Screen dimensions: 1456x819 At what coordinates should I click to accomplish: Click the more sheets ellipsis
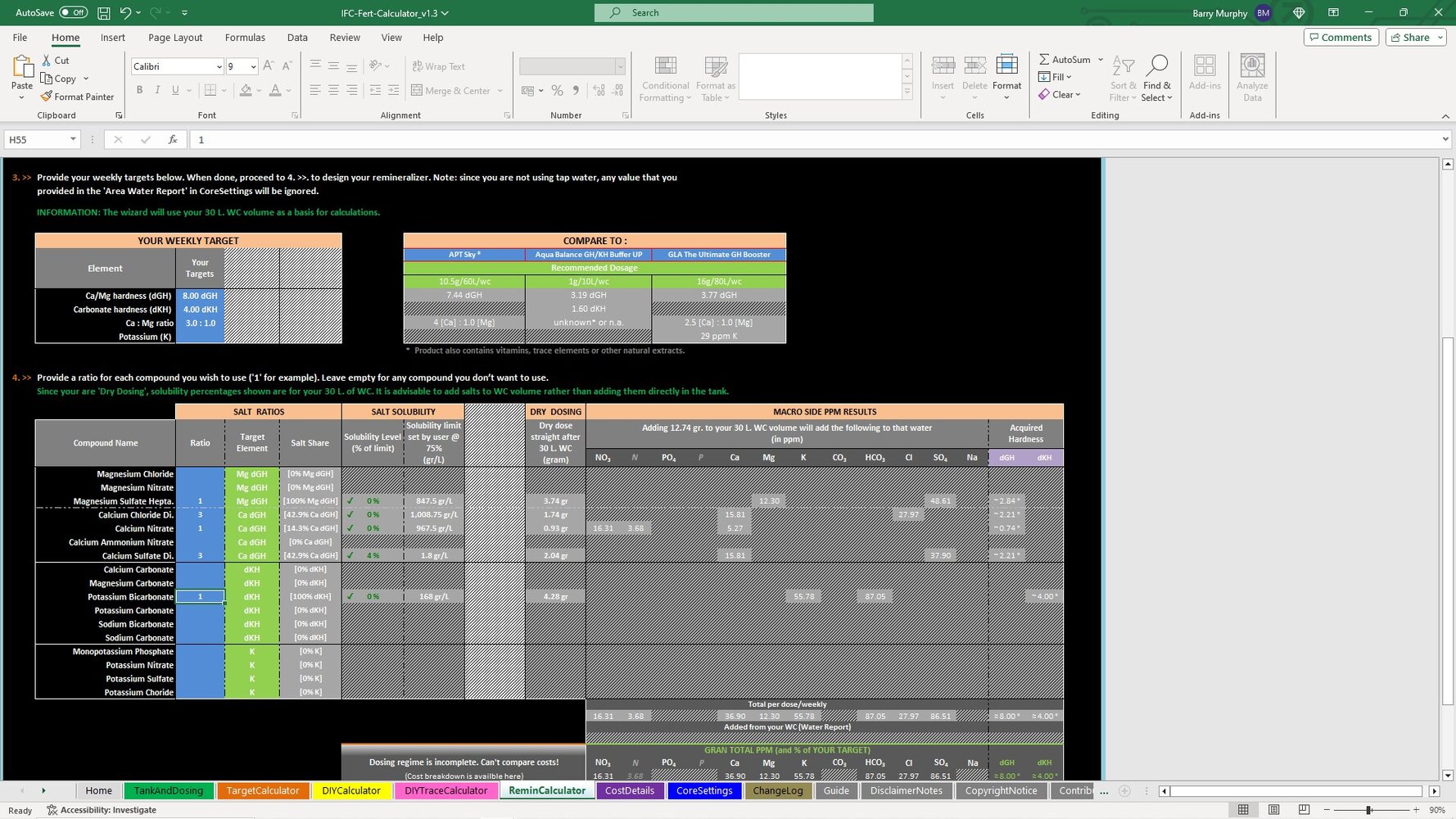[1104, 791]
